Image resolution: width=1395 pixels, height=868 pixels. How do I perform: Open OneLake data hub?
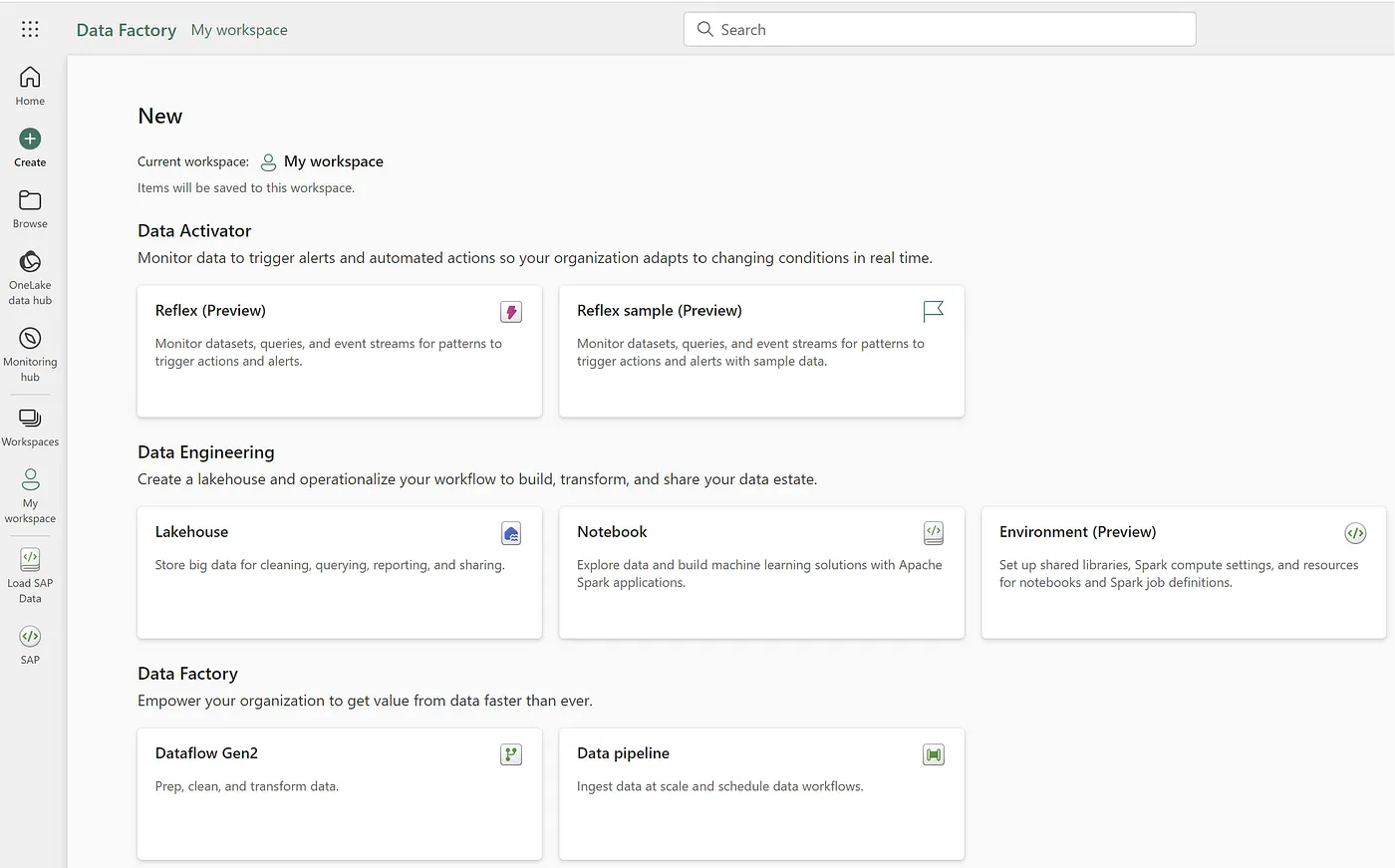30,277
